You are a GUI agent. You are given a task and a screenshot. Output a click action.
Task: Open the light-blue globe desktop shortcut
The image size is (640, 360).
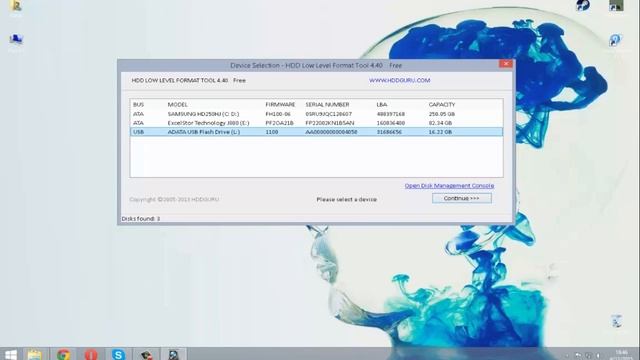tap(615, 41)
